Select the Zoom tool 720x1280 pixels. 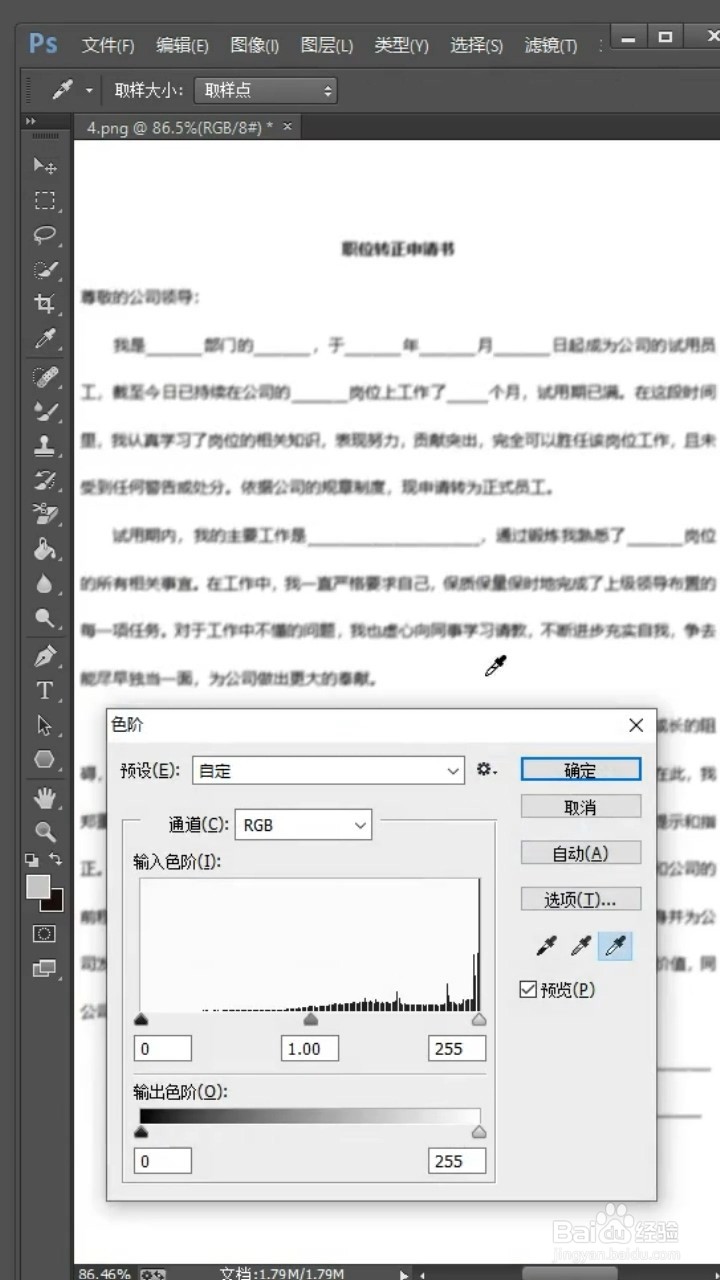point(45,831)
